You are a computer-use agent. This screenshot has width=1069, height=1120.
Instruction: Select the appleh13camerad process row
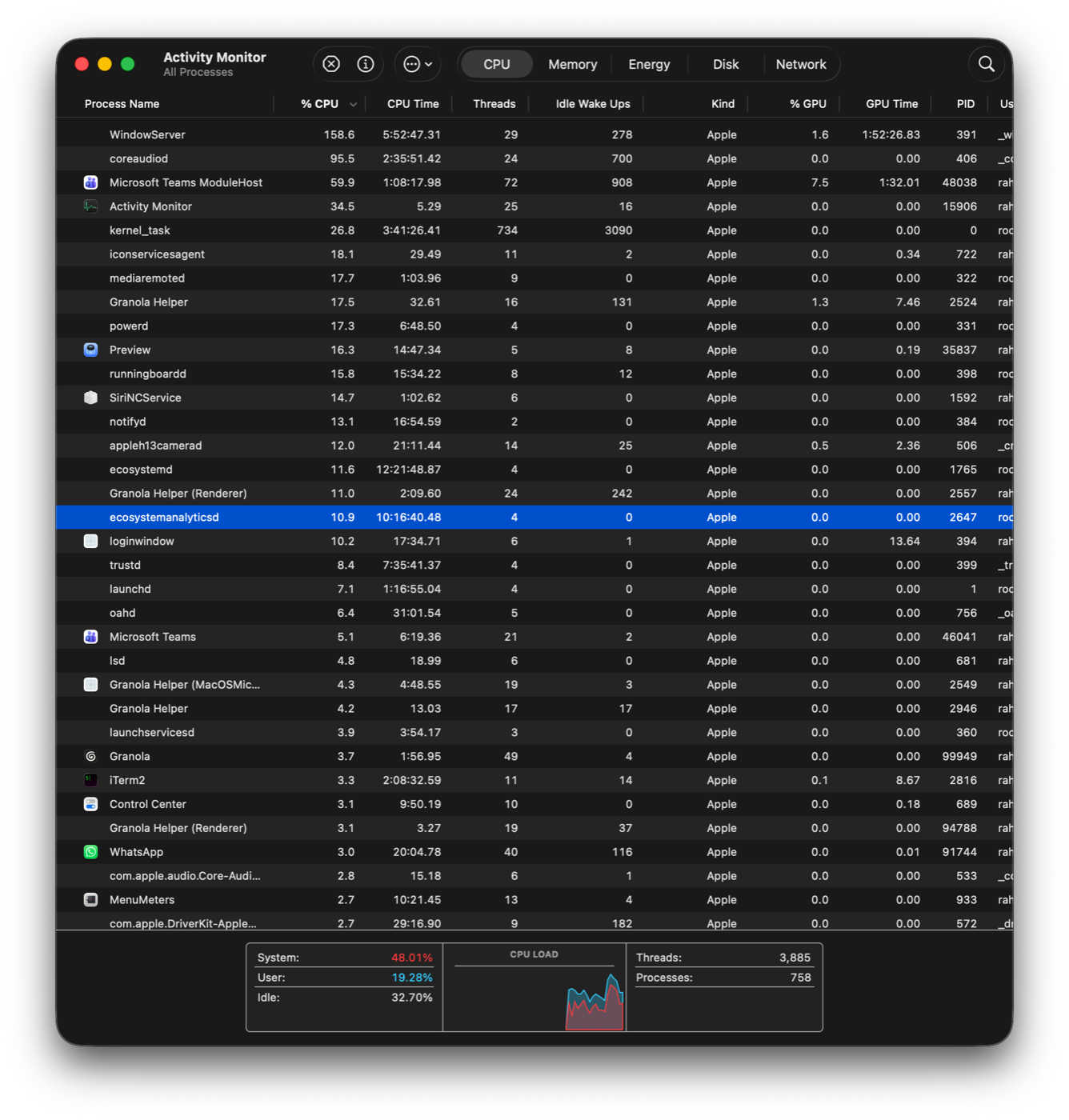tap(534, 446)
